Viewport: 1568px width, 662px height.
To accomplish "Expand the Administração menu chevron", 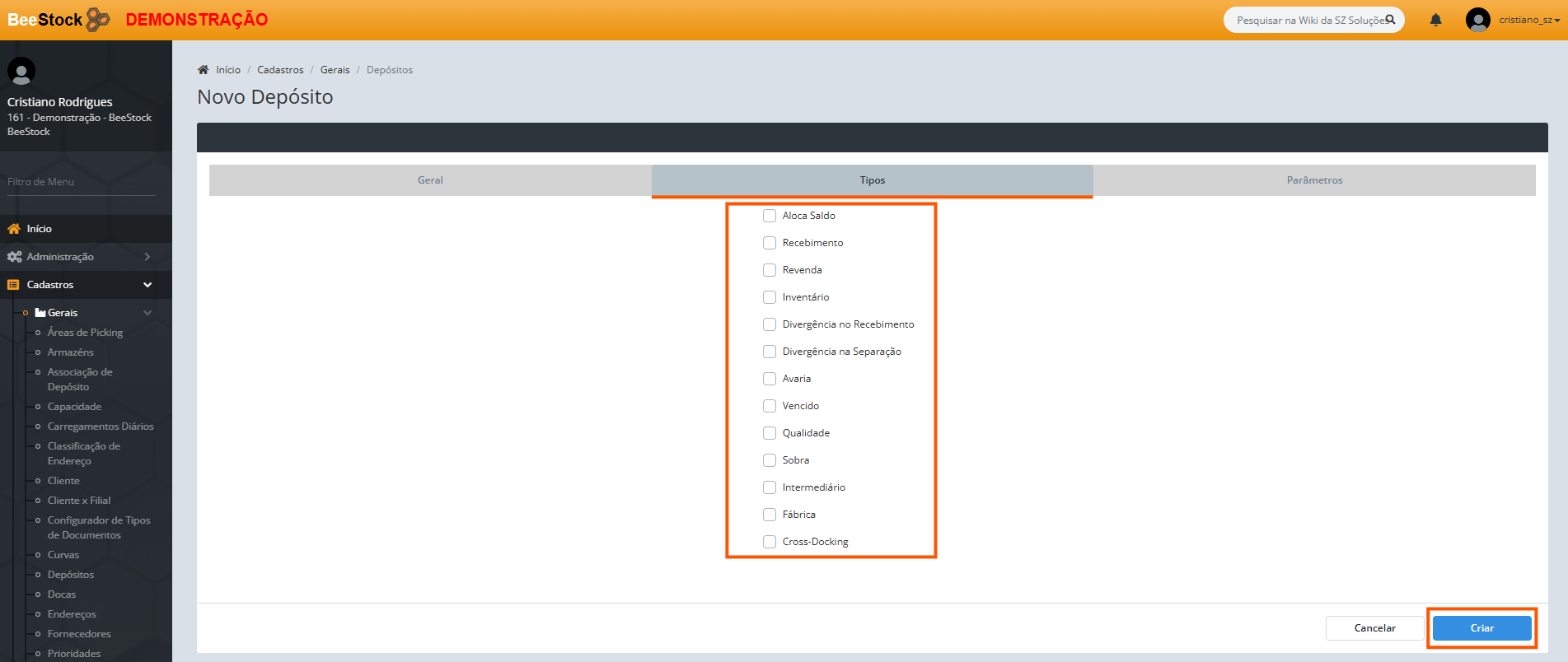I will tap(147, 257).
